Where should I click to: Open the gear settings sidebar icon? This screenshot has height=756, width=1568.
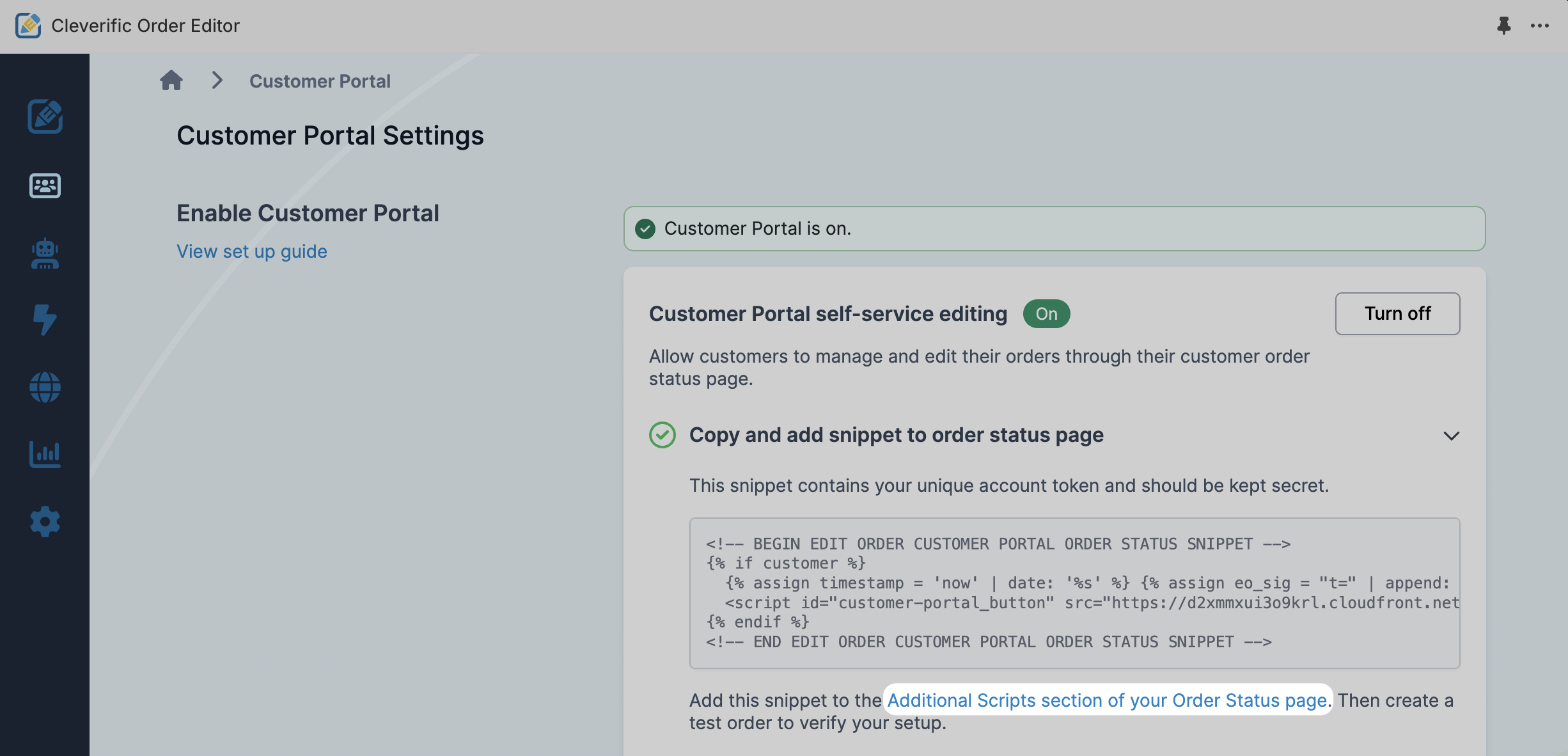pos(45,522)
